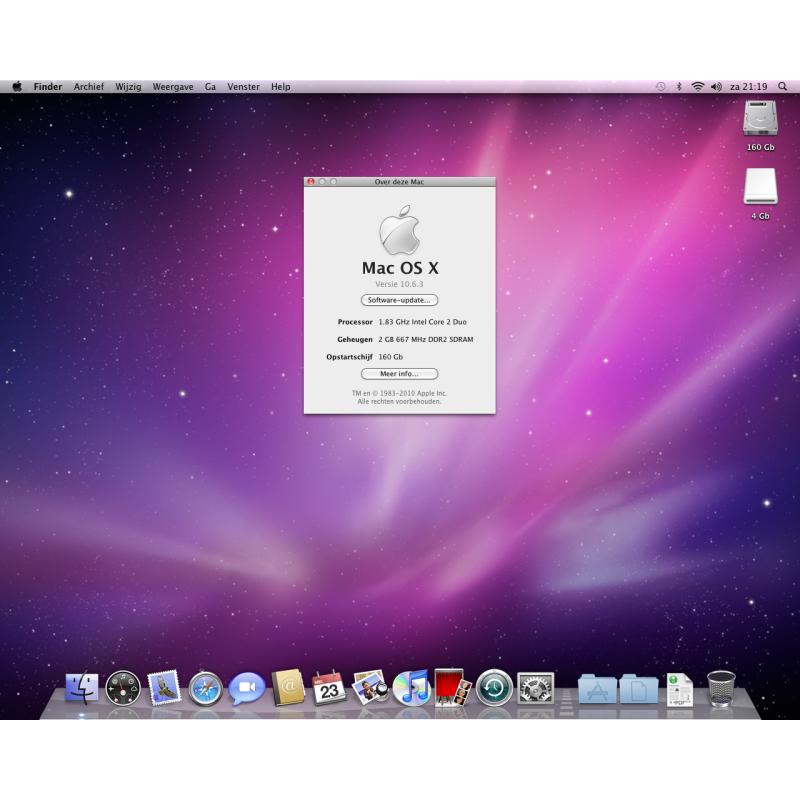Click the Meer info... button
The height and width of the screenshot is (800, 800).
399,374
